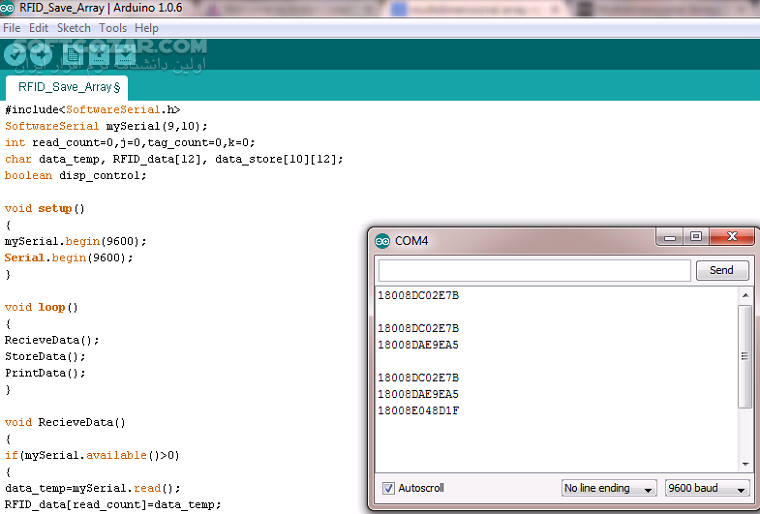
Task: Maximize the COM4 serial monitor window
Action: click(x=696, y=237)
